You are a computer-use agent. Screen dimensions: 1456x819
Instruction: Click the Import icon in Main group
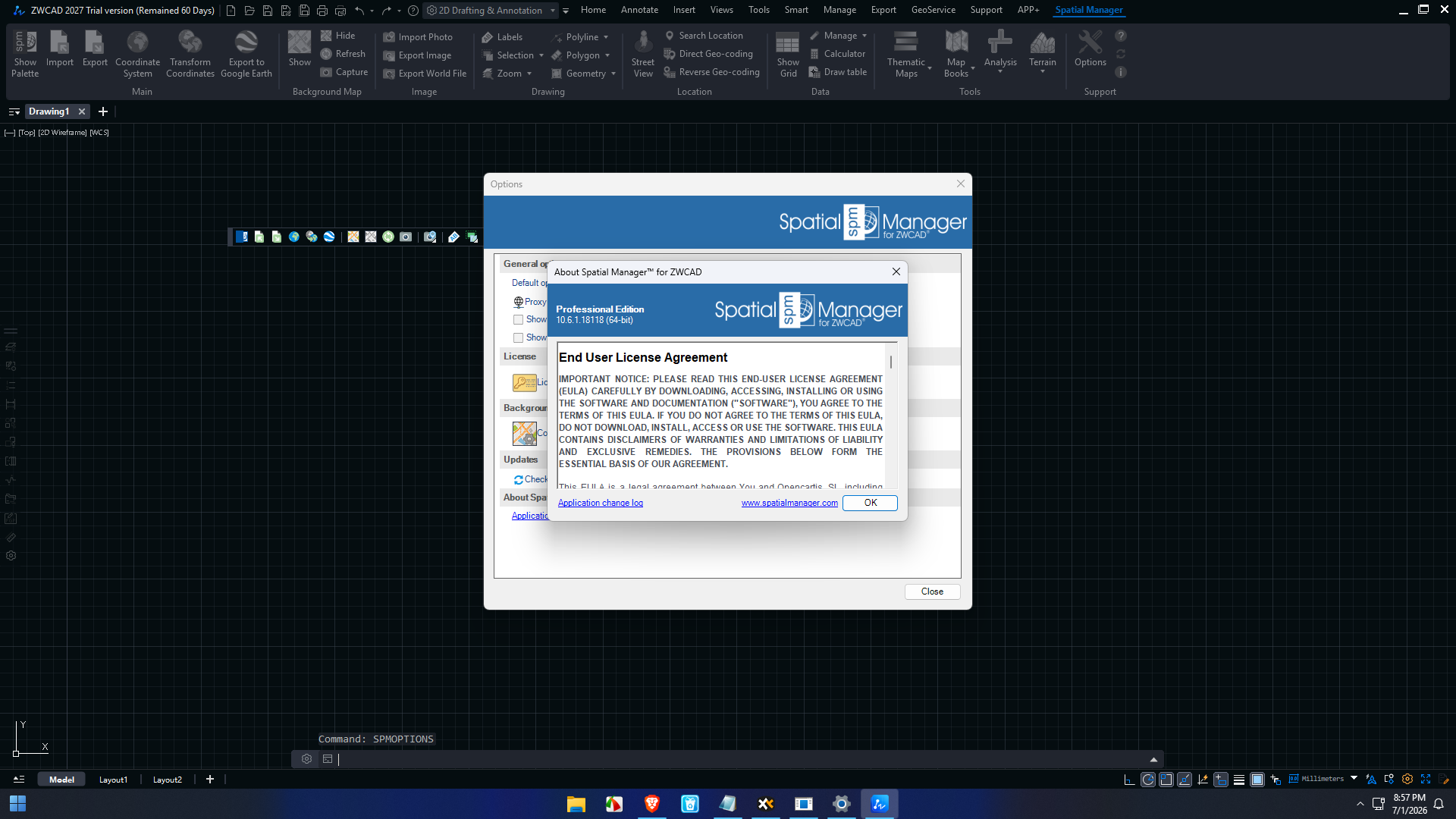60,49
